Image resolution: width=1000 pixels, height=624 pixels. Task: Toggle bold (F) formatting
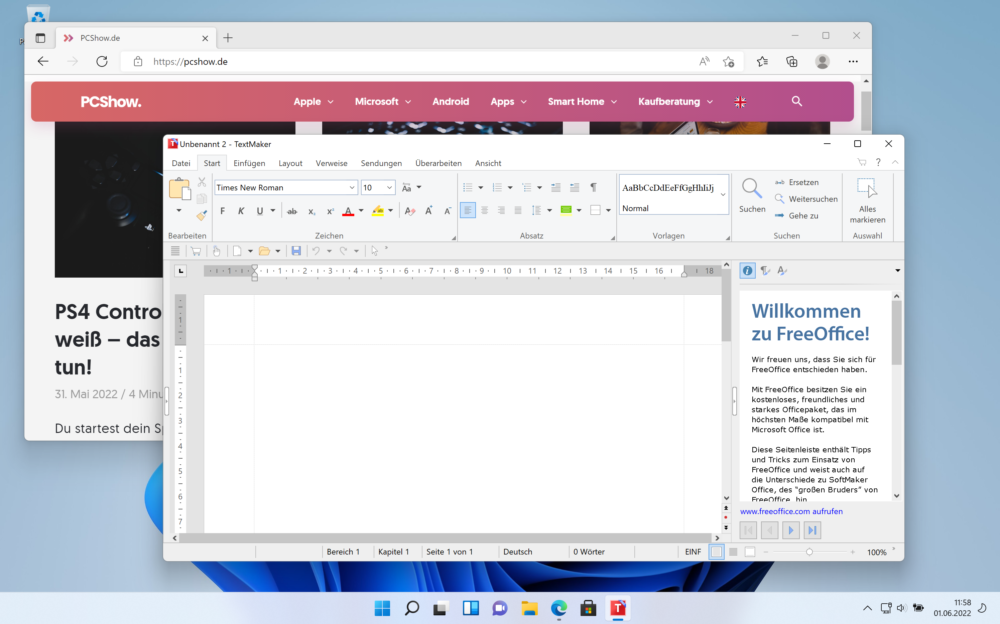tap(223, 211)
